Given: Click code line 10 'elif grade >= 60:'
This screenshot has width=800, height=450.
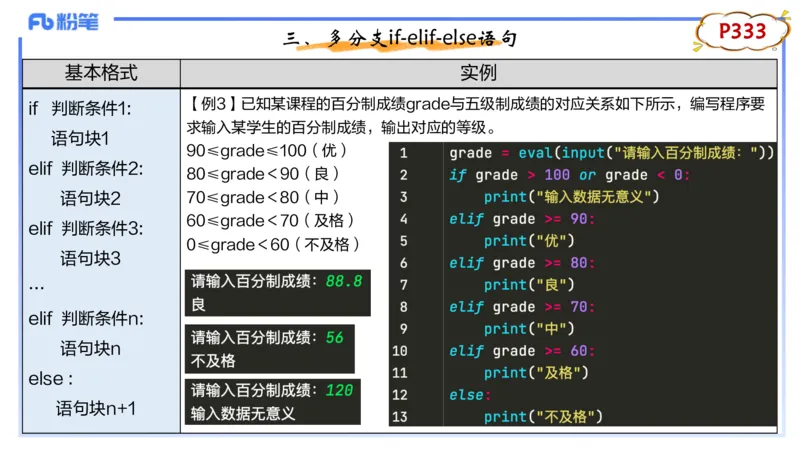Looking at the screenshot, I should pos(521,351).
